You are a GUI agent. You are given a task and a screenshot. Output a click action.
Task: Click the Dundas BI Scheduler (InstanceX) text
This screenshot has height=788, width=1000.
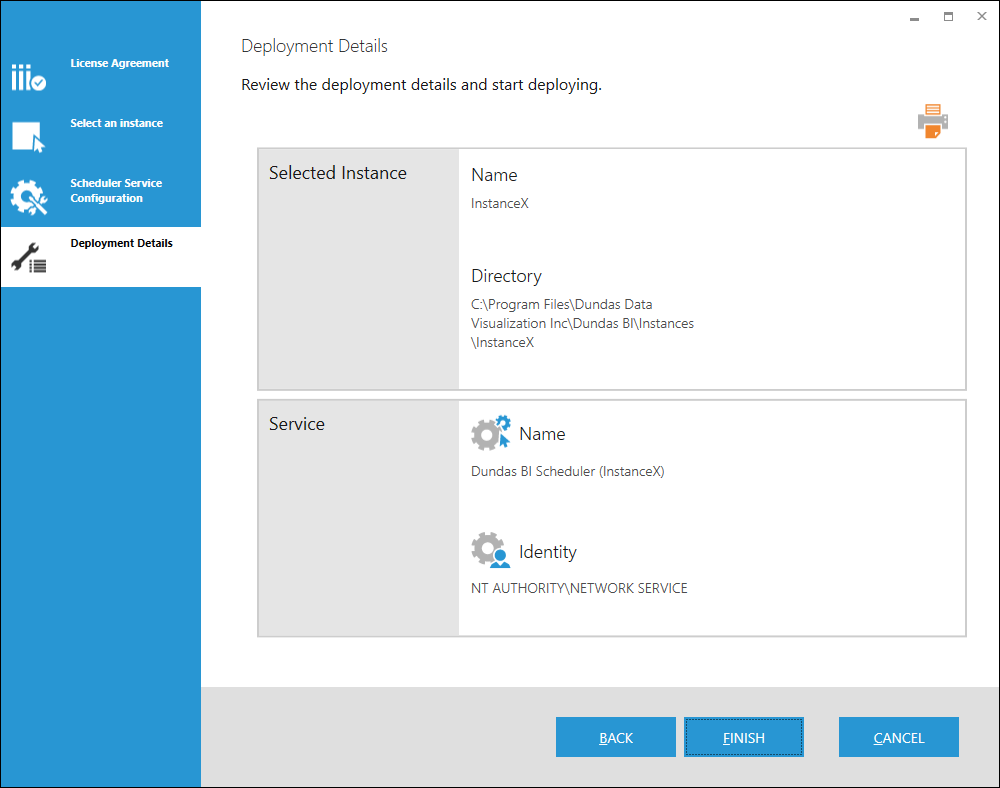(x=568, y=471)
